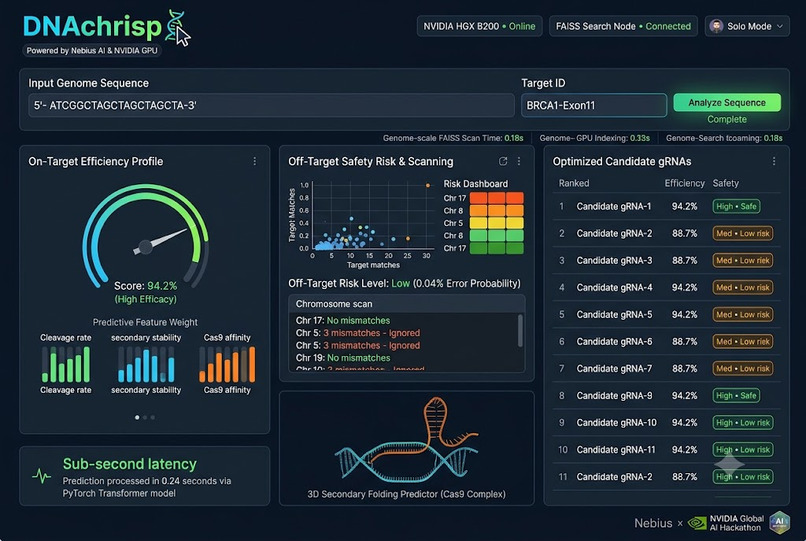Select the third carousel dot under feature weights

click(153, 417)
